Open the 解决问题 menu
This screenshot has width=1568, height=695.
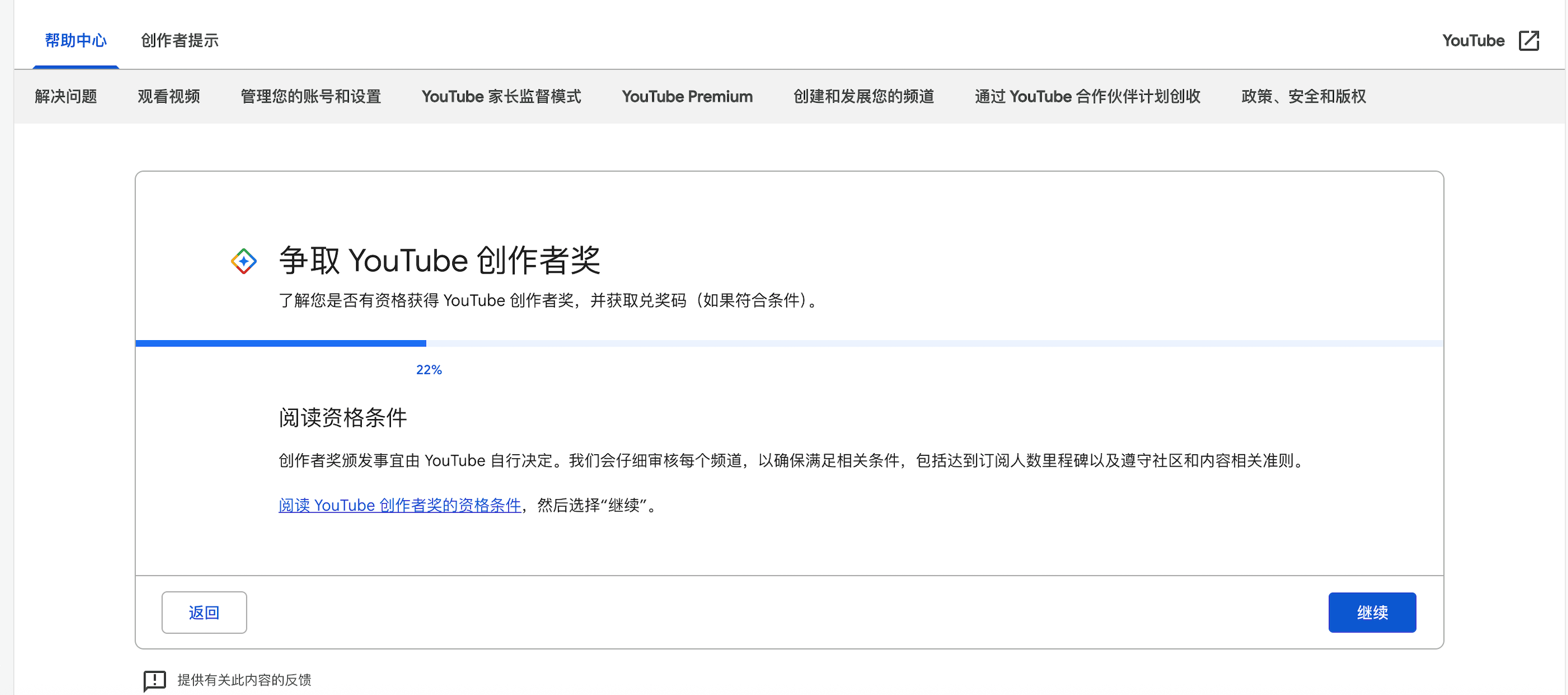(66, 96)
